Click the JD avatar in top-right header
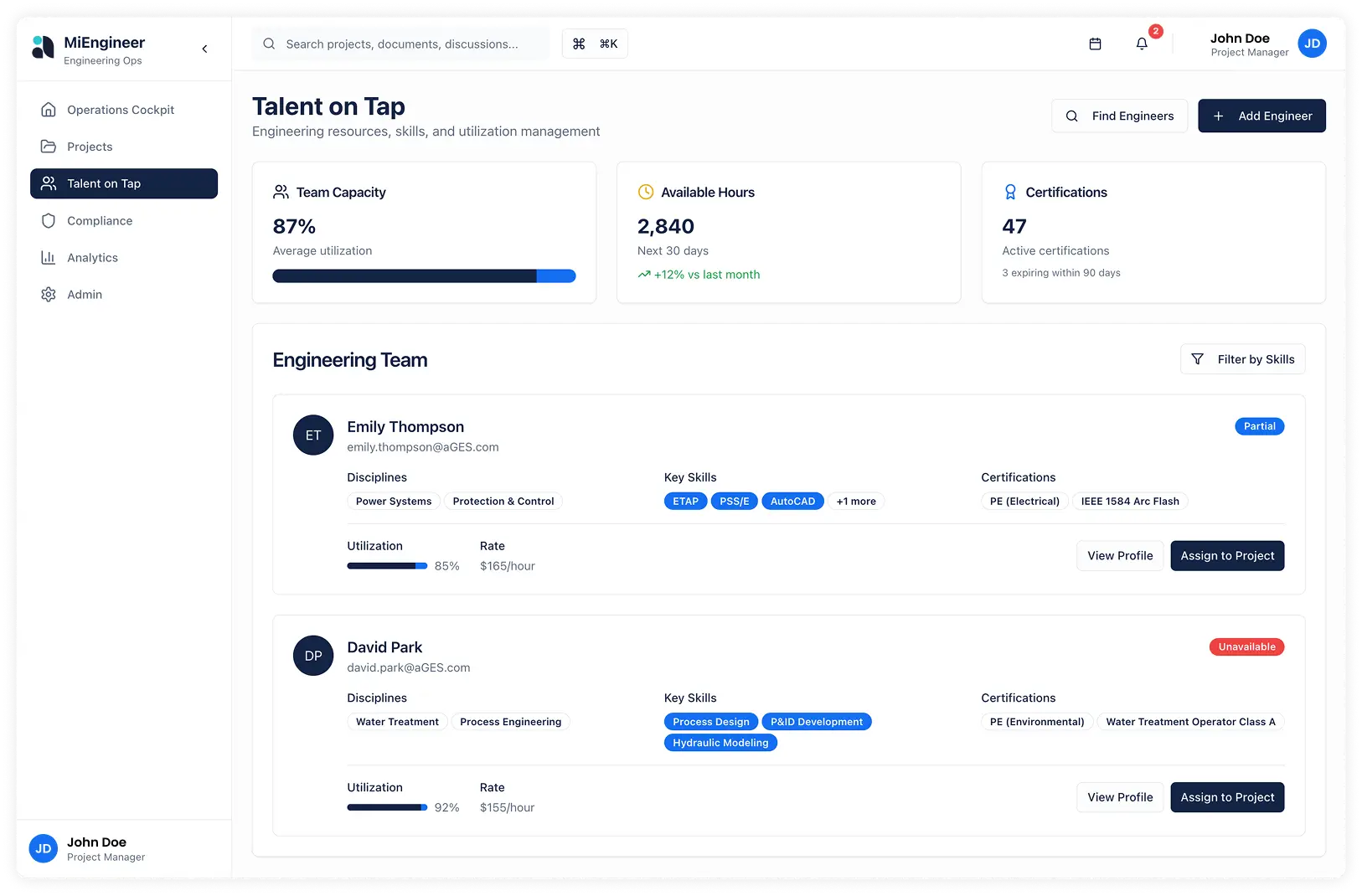1362x896 pixels. point(1312,44)
